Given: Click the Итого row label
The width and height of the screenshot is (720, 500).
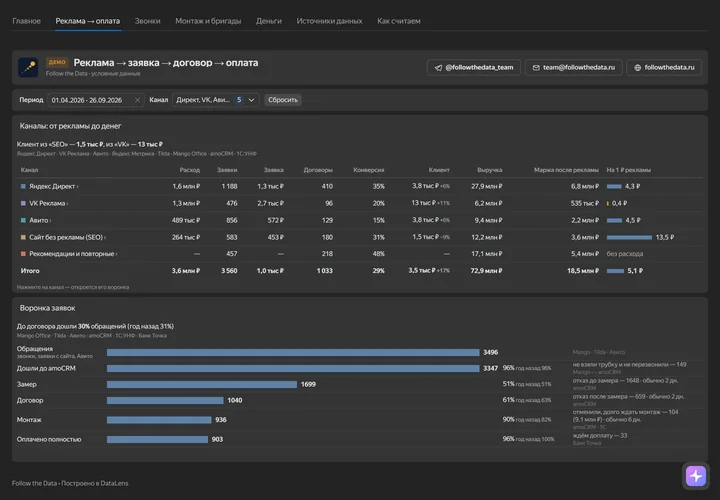Looking at the screenshot, I should (30, 271).
